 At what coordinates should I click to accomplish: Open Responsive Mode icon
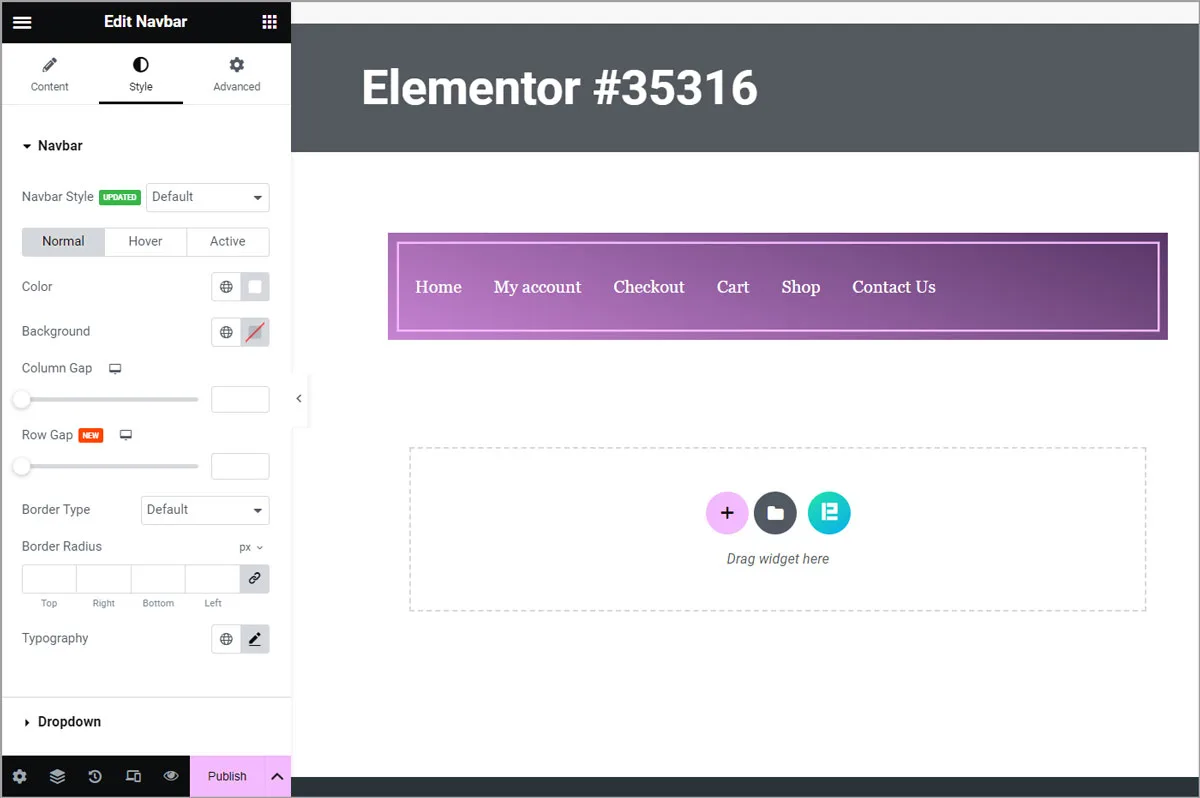pos(133,776)
